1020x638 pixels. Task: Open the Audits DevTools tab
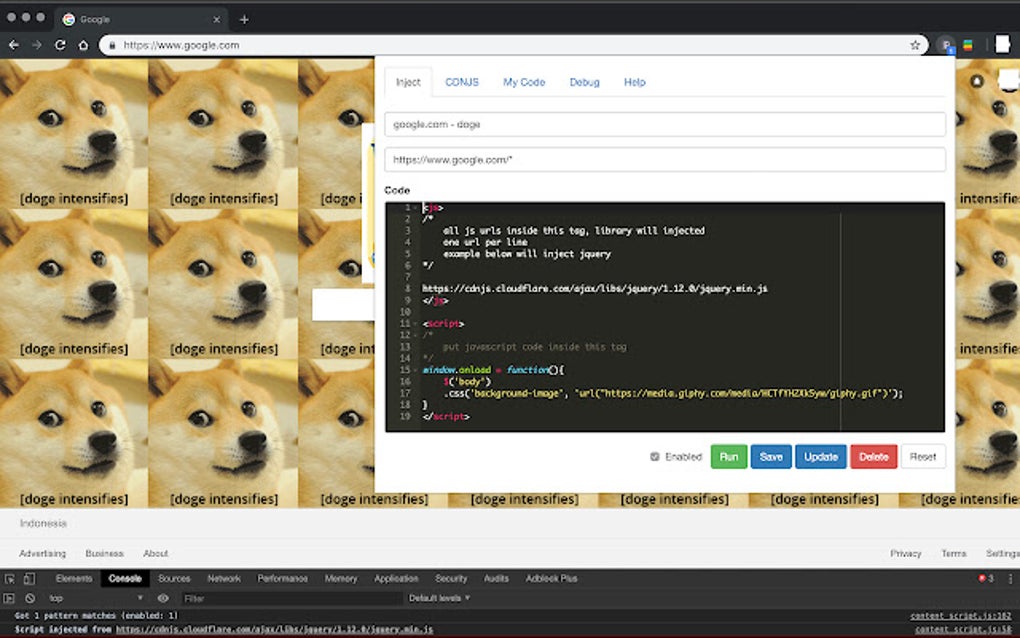(x=496, y=578)
